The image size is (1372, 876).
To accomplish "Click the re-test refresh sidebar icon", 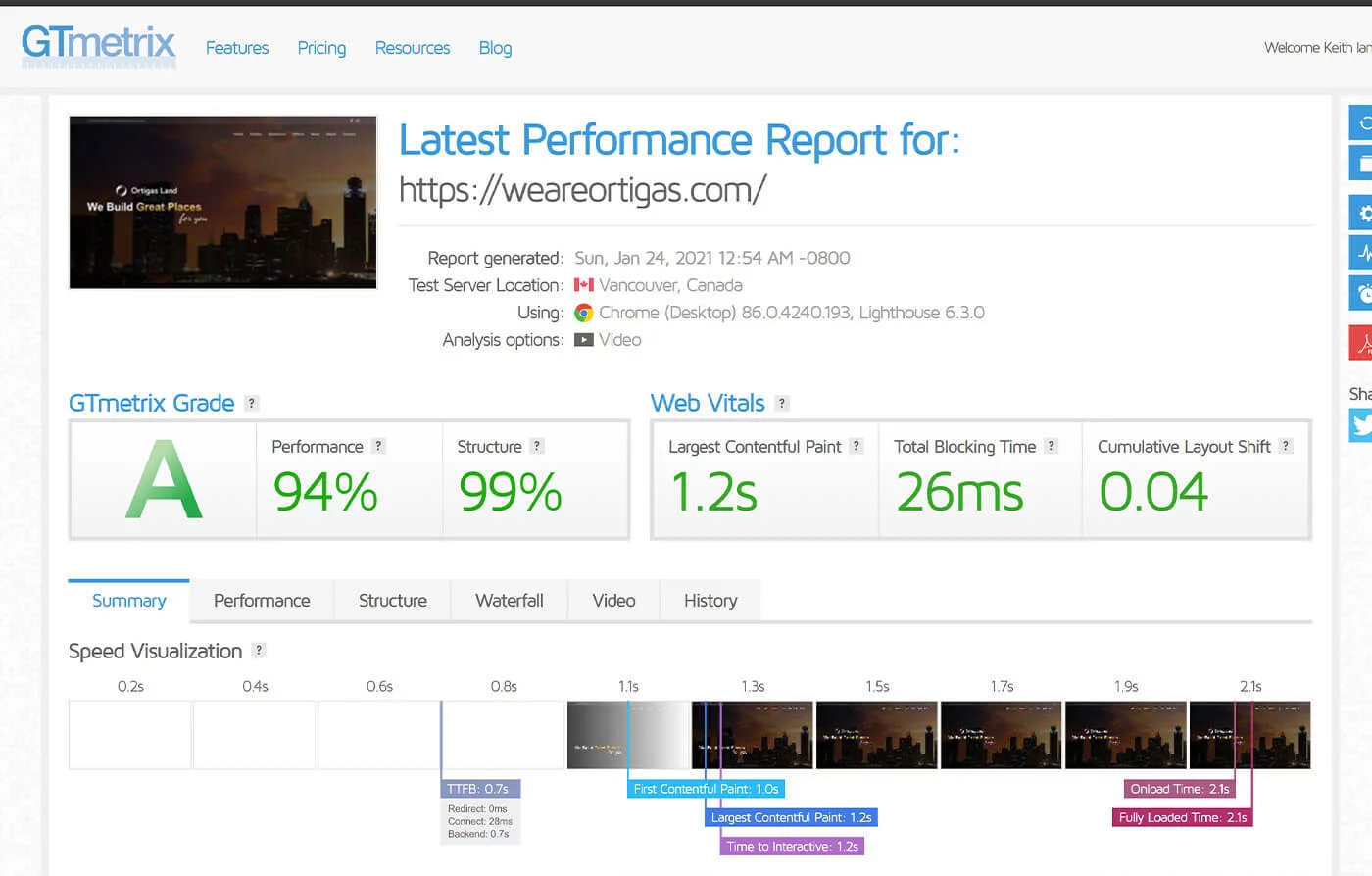I will click(1361, 122).
